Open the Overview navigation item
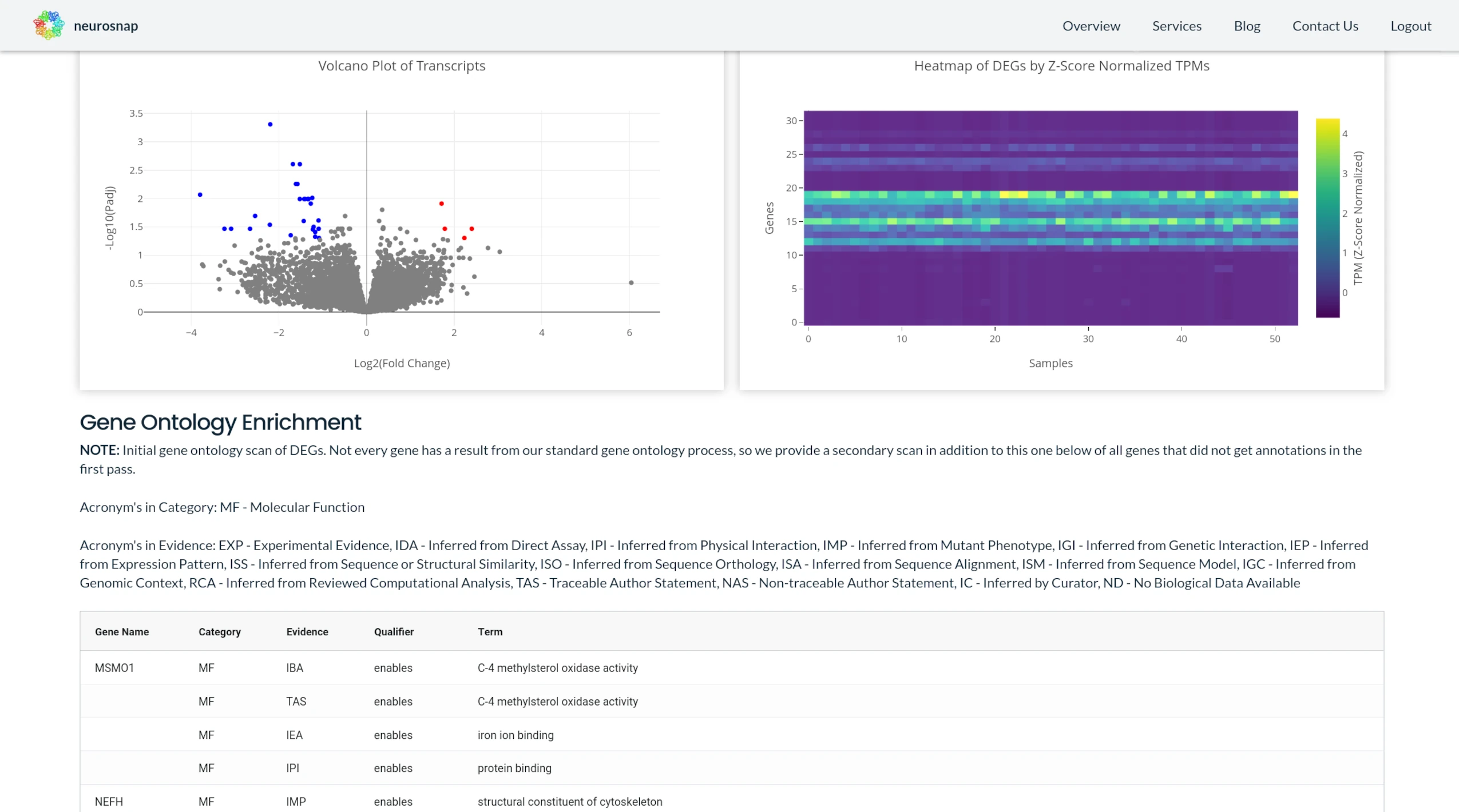The width and height of the screenshot is (1459, 812). 1091,26
